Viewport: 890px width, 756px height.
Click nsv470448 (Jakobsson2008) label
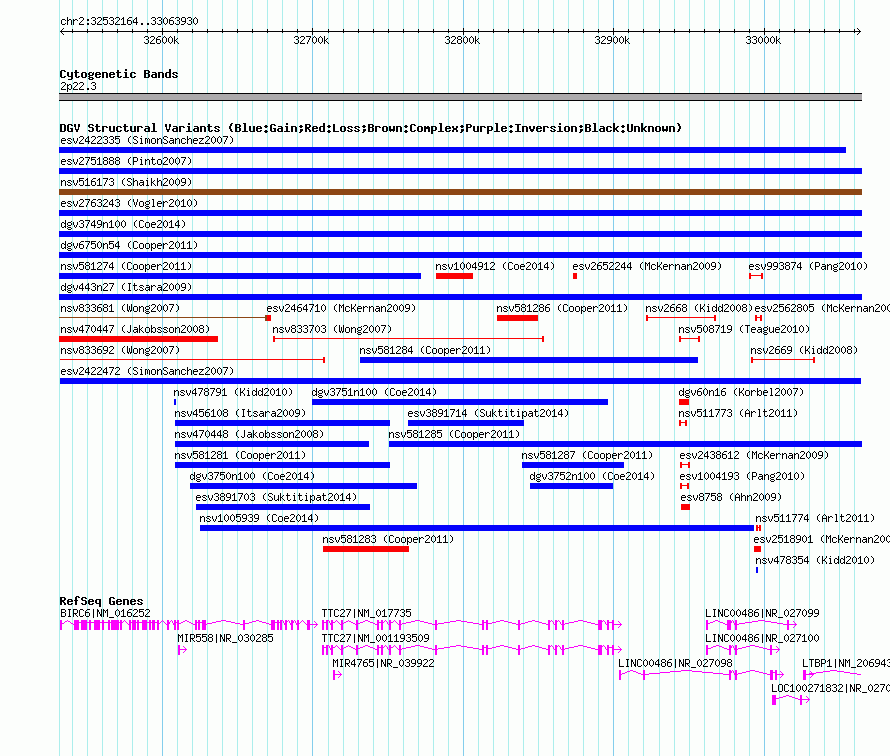coord(249,434)
